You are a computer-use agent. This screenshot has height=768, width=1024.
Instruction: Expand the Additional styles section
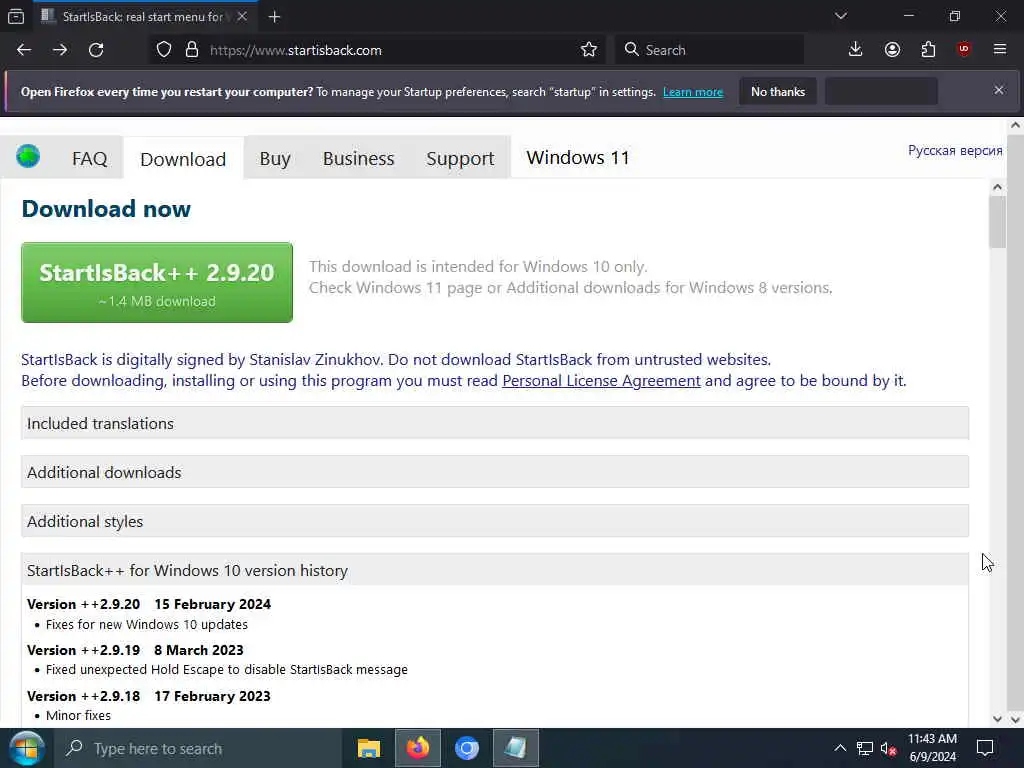tap(494, 521)
